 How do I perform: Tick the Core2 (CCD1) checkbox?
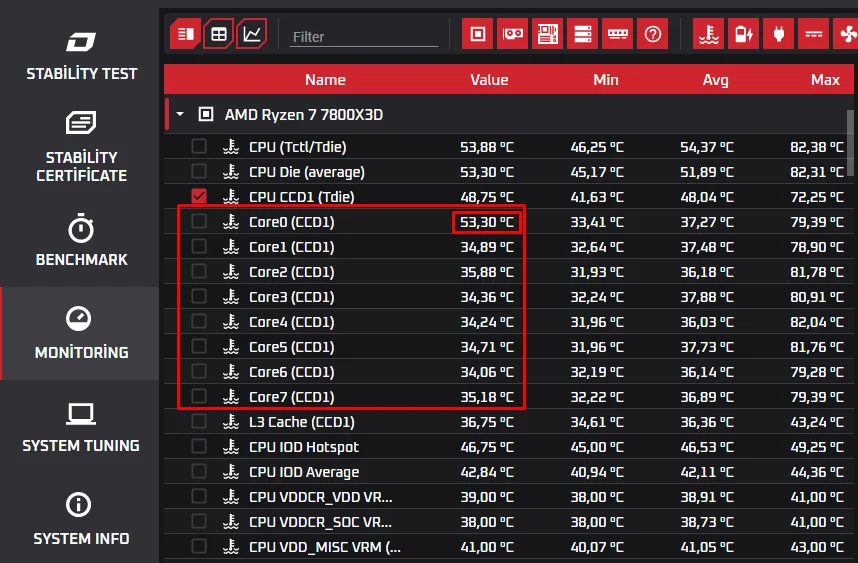click(199, 271)
